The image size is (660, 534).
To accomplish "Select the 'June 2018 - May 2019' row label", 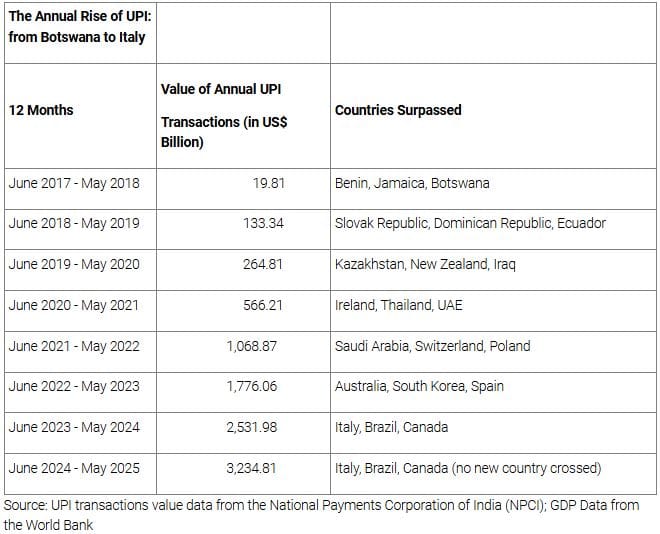I will click(74, 223).
